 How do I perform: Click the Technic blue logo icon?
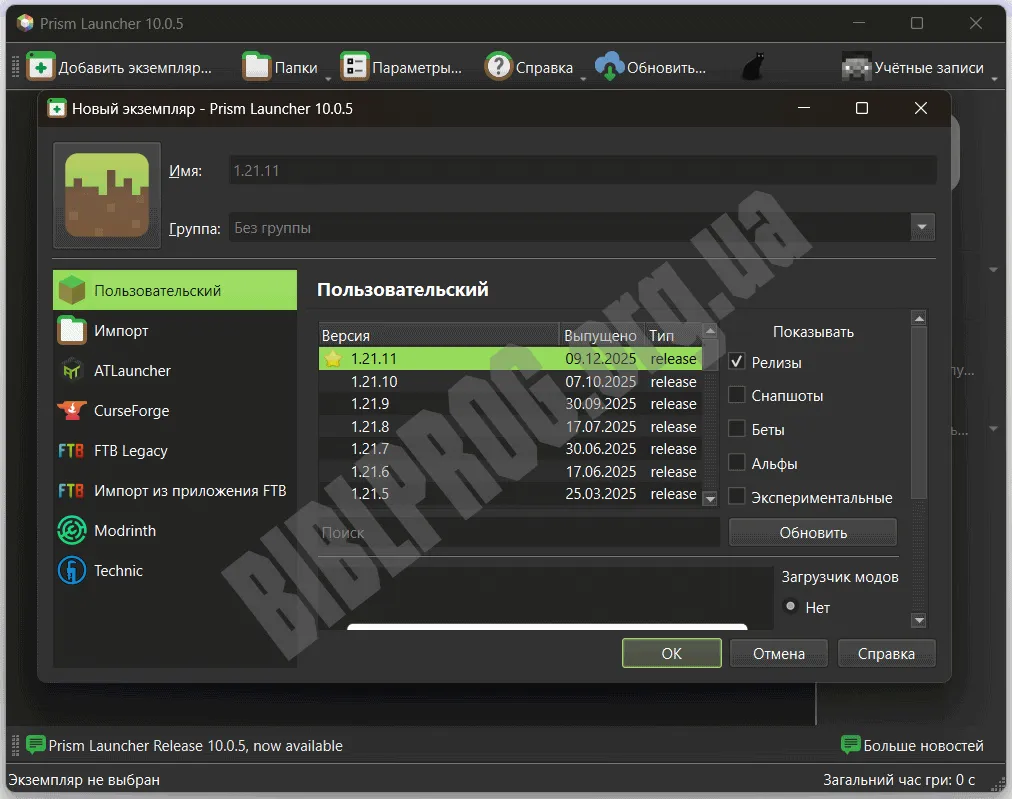coord(72,571)
